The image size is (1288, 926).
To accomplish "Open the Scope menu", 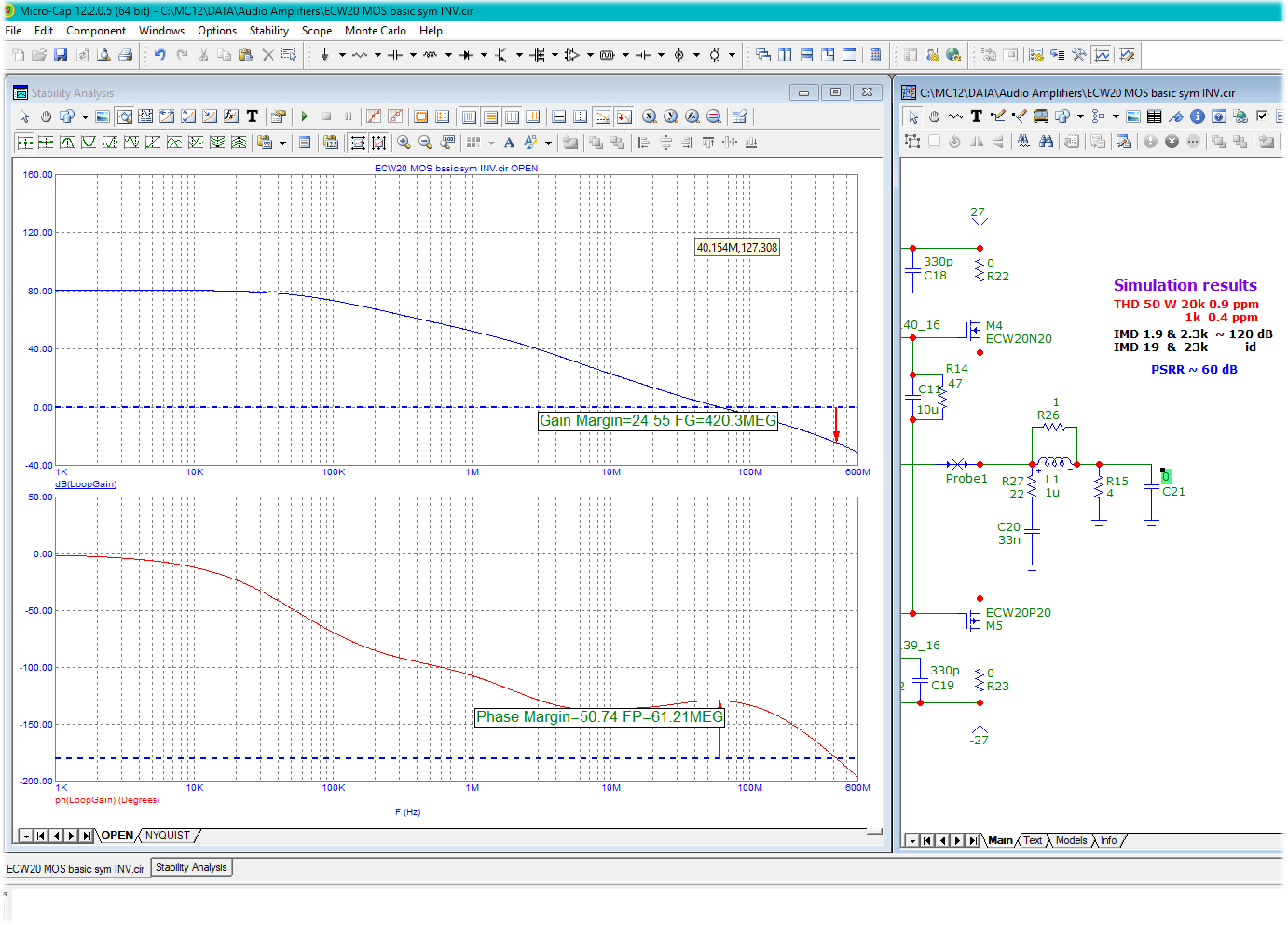I will [x=317, y=31].
